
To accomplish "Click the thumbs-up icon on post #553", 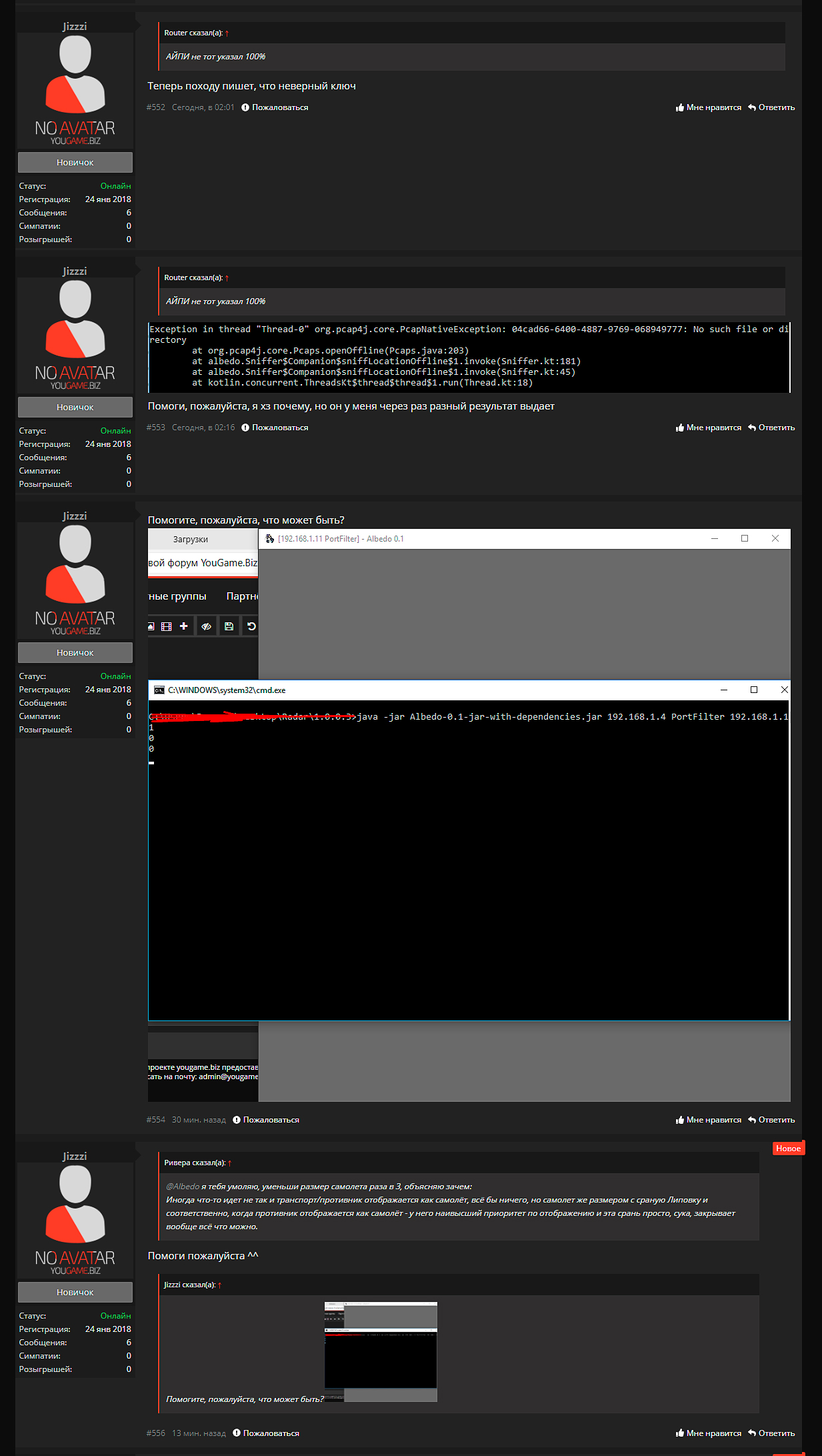I will click(x=680, y=428).
